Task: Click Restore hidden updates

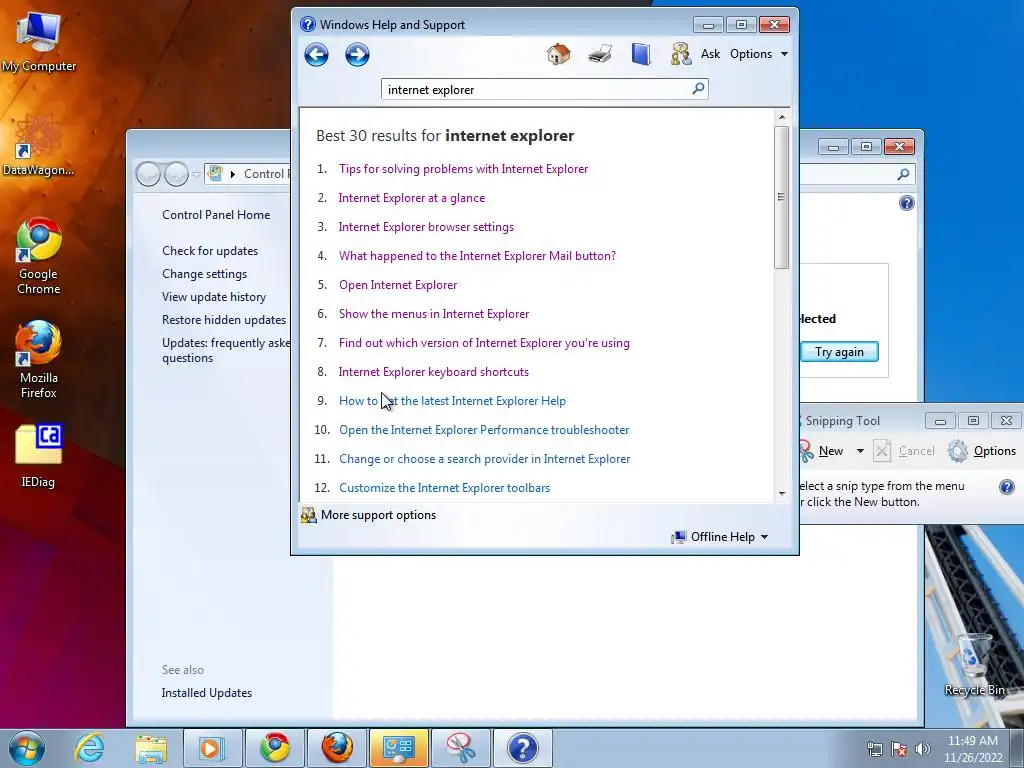Action: click(x=223, y=320)
